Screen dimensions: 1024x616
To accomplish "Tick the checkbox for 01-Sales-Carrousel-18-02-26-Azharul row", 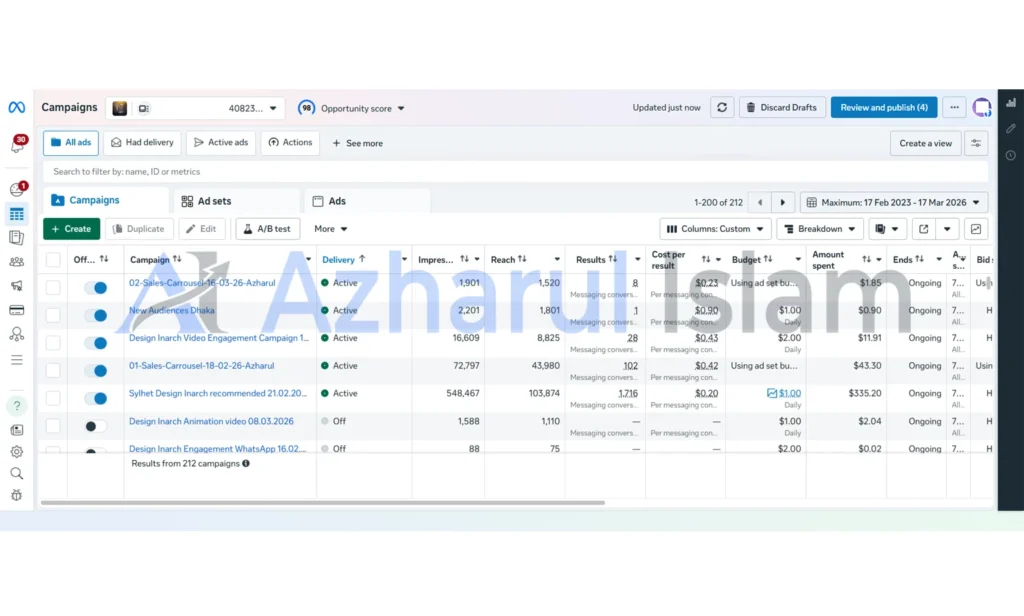I will [x=53, y=370].
